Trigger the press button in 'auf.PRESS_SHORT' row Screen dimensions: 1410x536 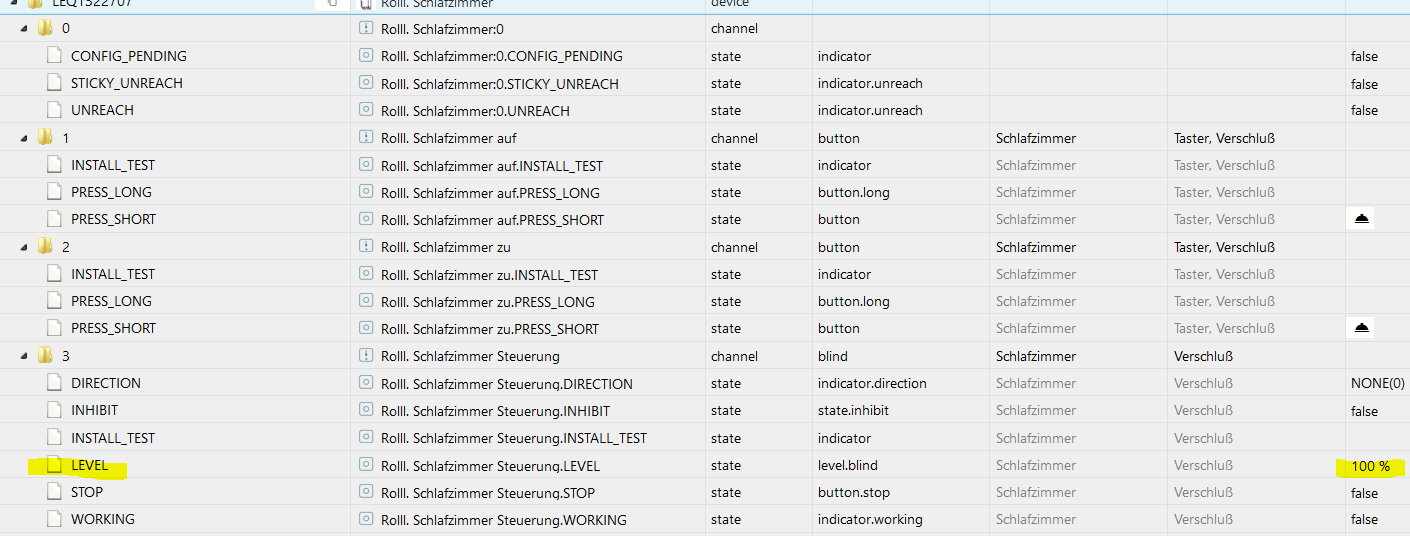point(1361,219)
